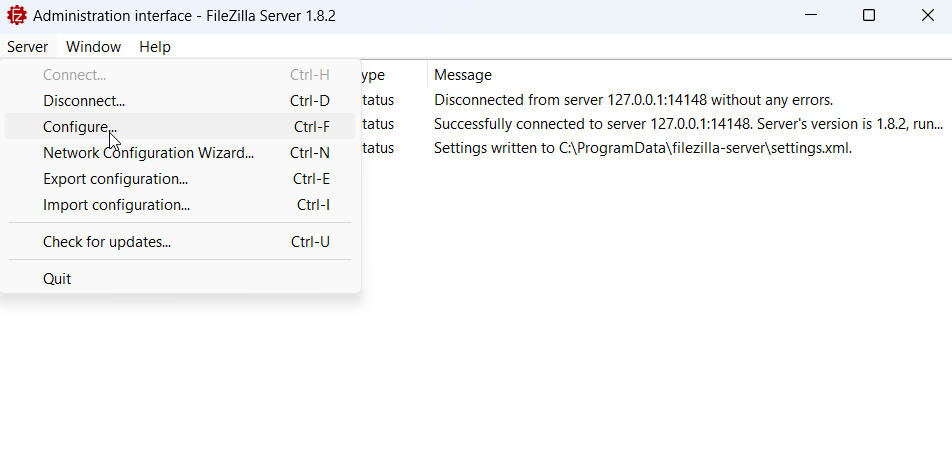This screenshot has width=952, height=458.
Task: Click Quit in the Server menu
Action: click(x=180, y=279)
